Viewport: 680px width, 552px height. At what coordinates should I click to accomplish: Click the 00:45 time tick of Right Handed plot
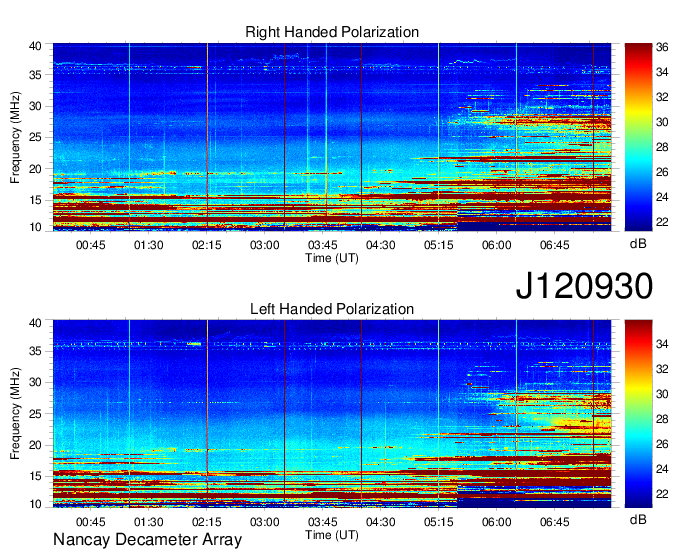[x=91, y=245]
